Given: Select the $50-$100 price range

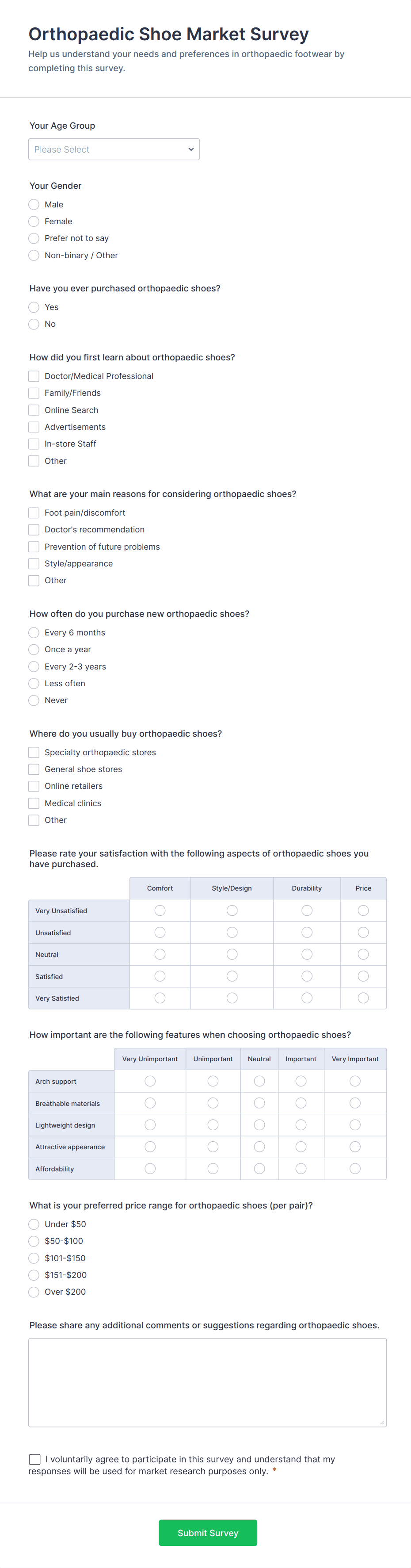Looking at the screenshot, I should [34, 1240].
